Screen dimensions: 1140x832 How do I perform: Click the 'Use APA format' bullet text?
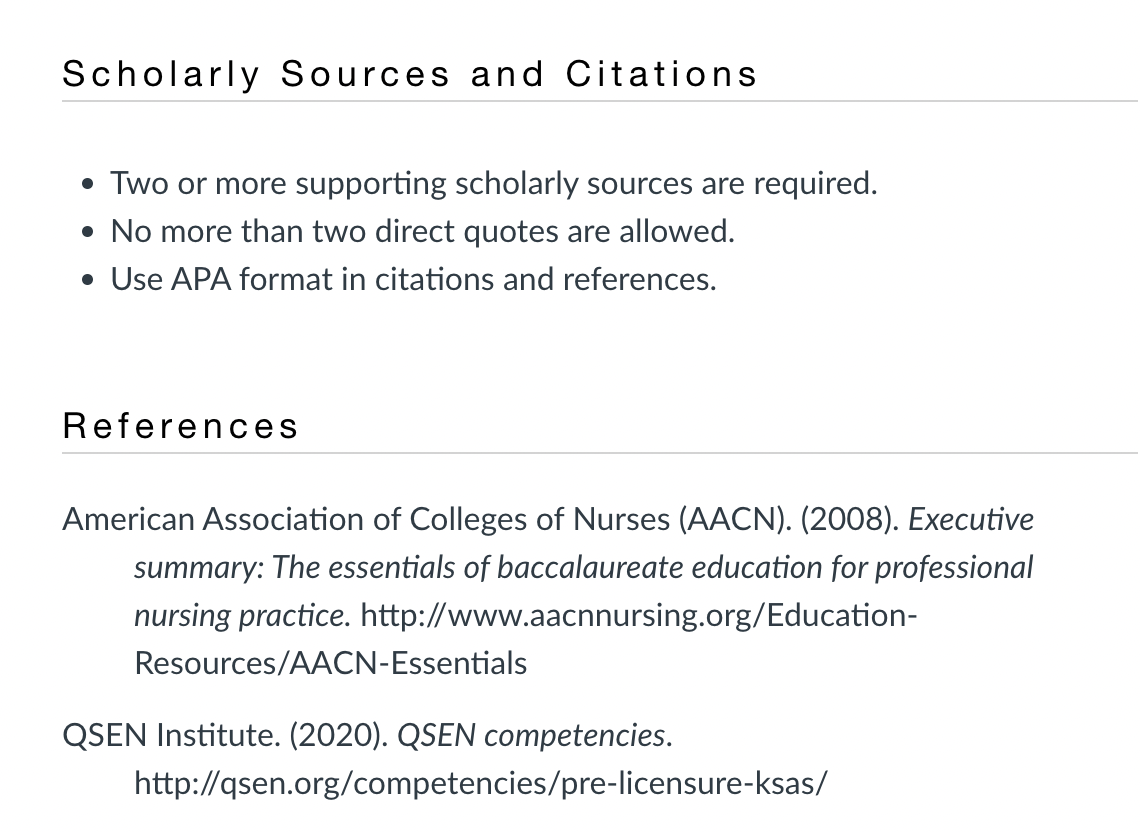pyautogui.click(x=413, y=279)
